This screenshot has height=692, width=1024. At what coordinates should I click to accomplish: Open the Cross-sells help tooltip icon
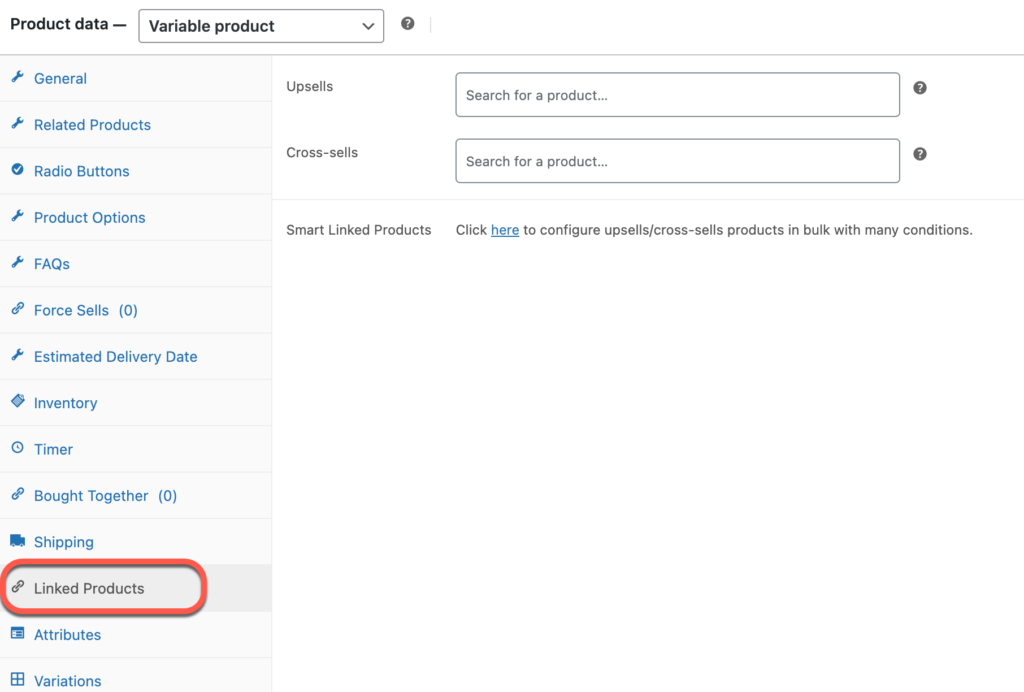tap(919, 154)
